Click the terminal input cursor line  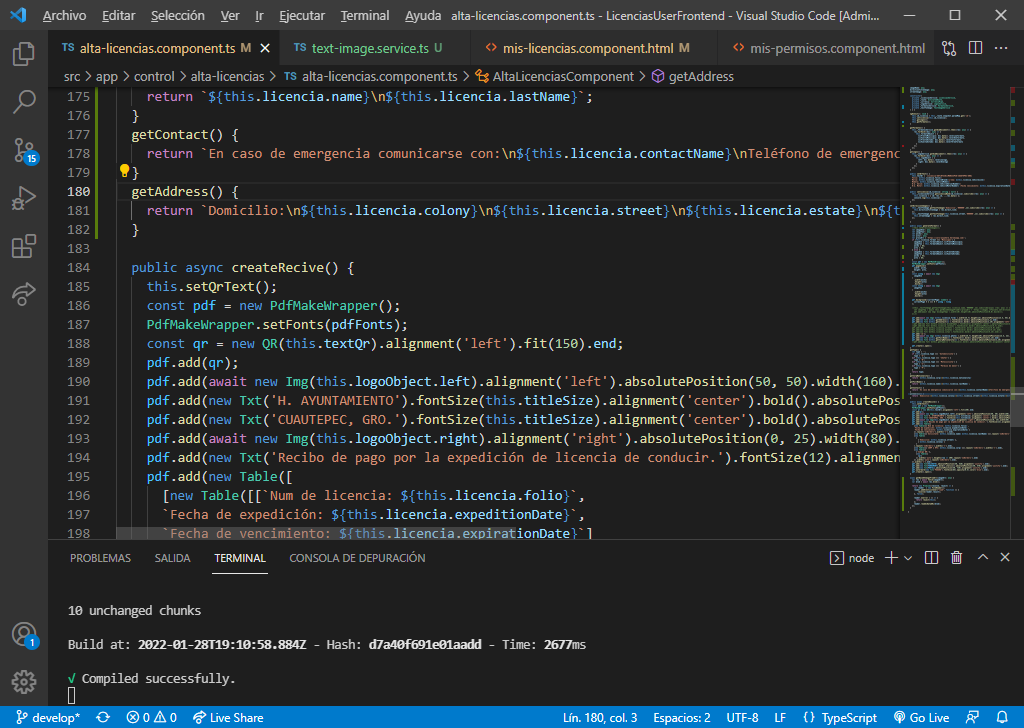(x=72, y=696)
